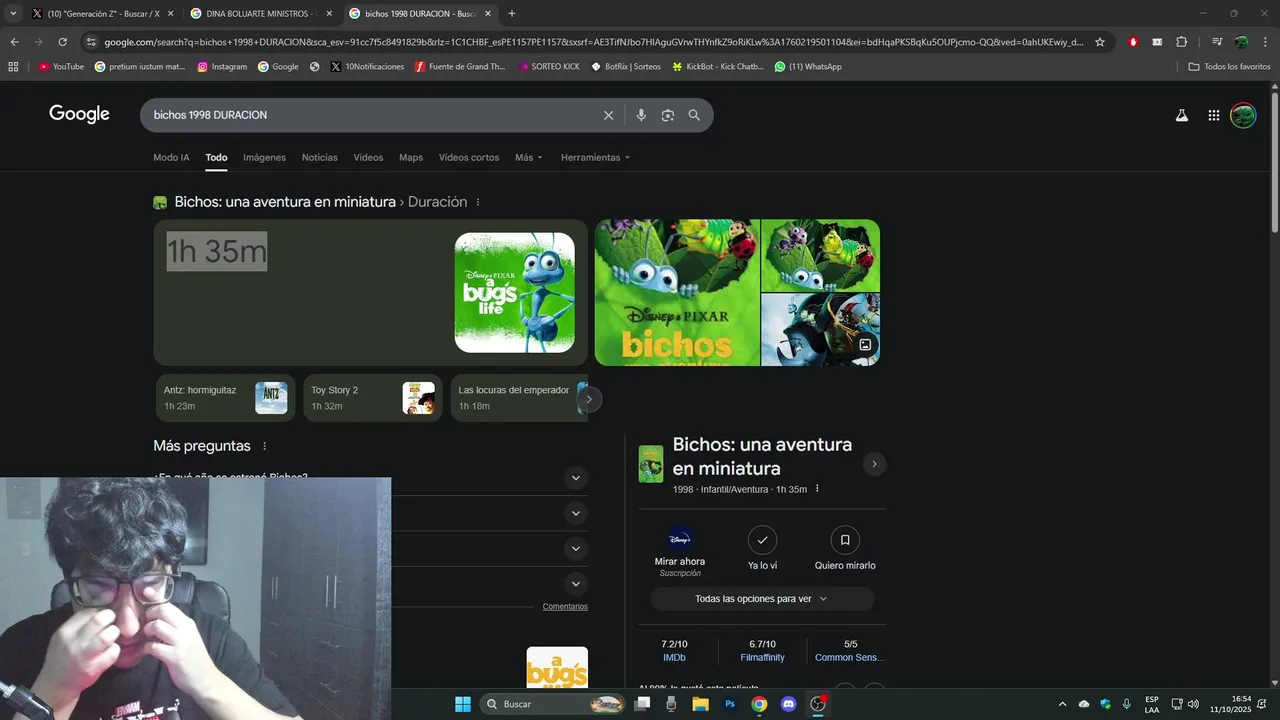Open the Instagram bookmark
The image size is (1280, 720).
click(x=222, y=66)
